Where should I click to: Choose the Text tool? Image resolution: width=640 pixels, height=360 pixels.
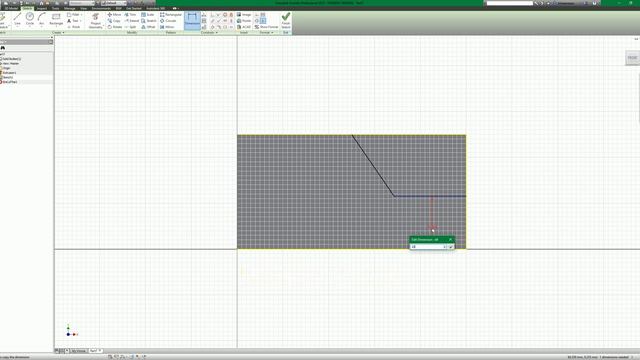pos(73,21)
